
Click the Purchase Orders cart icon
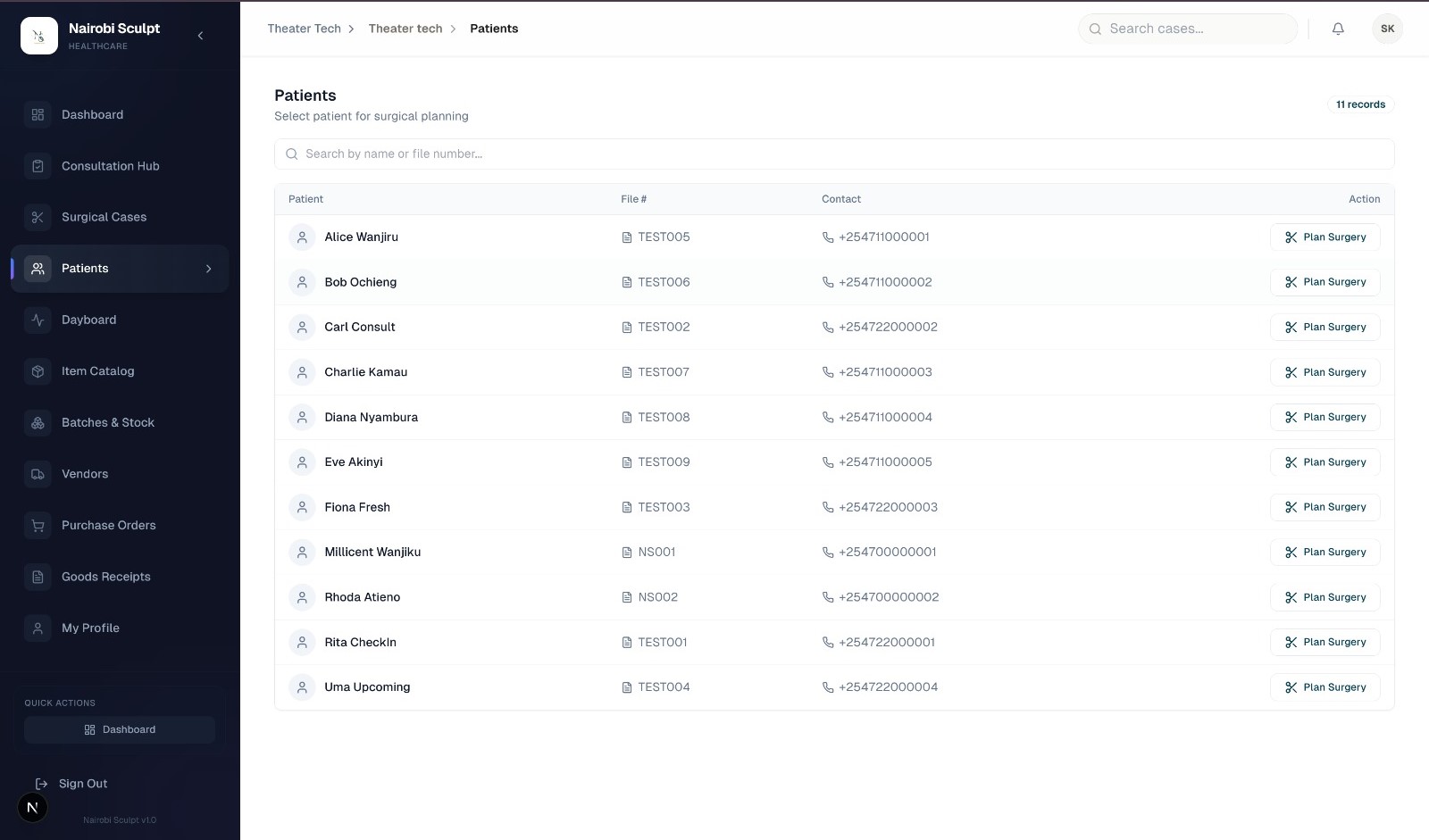pos(38,526)
